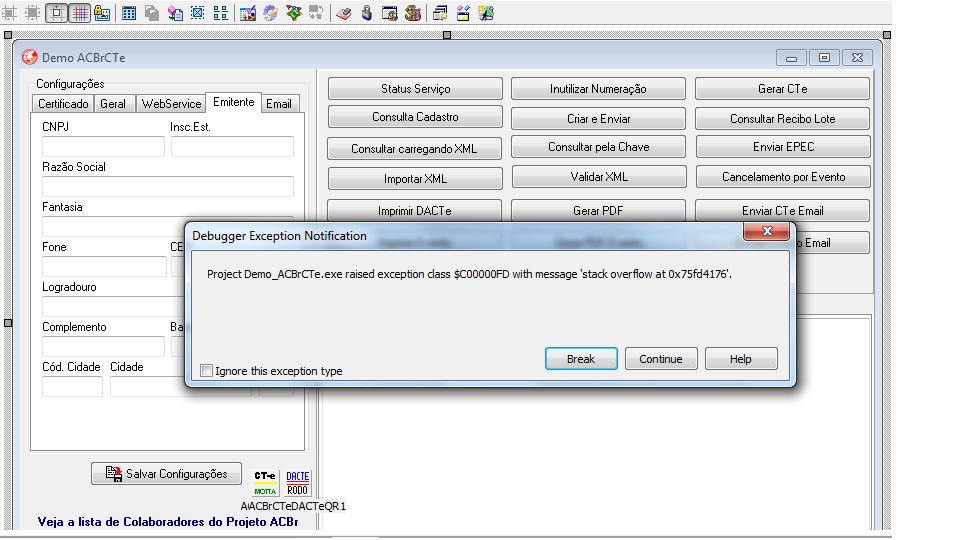Image resolution: width=960 pixels, height=540 pixels.
Task: Select the CT-e MOTTA component image
Action: 265,483
